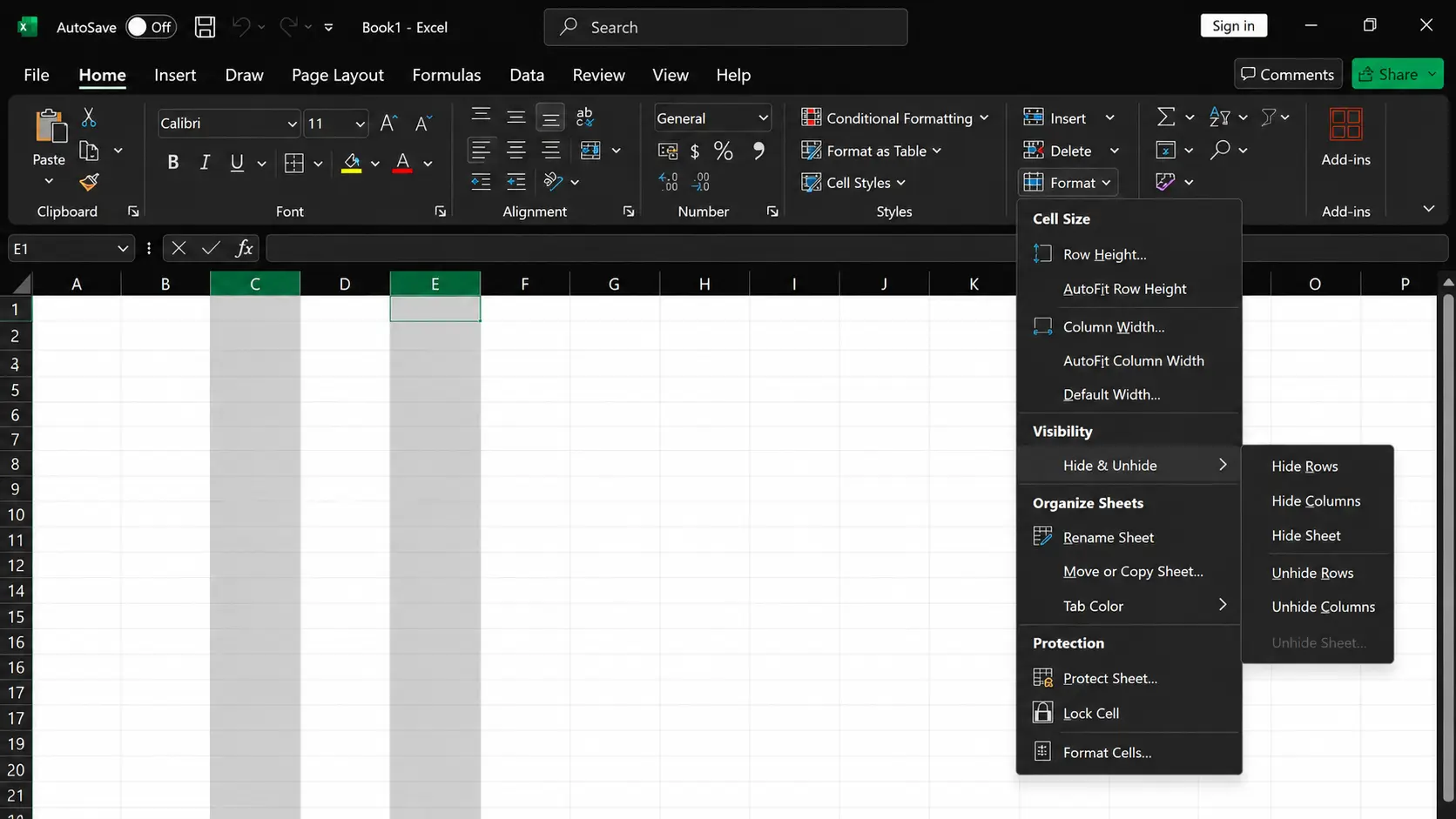Center text horizontally in cell

click(x=516, y=151)
